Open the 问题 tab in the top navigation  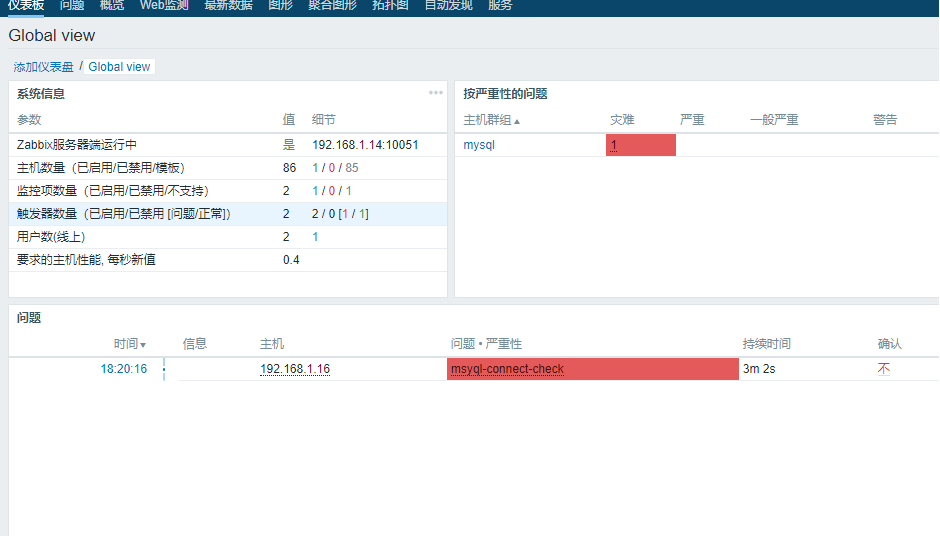(72, 5)
